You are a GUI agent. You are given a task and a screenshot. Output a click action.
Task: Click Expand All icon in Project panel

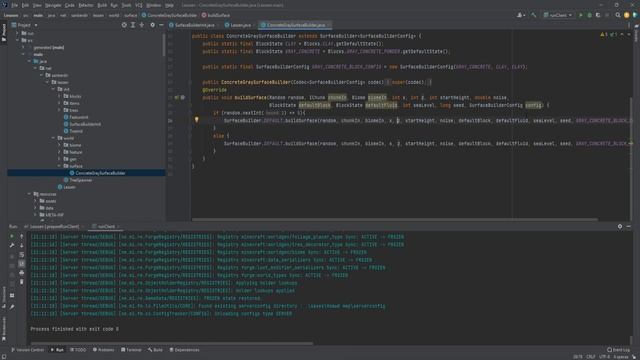133,25
